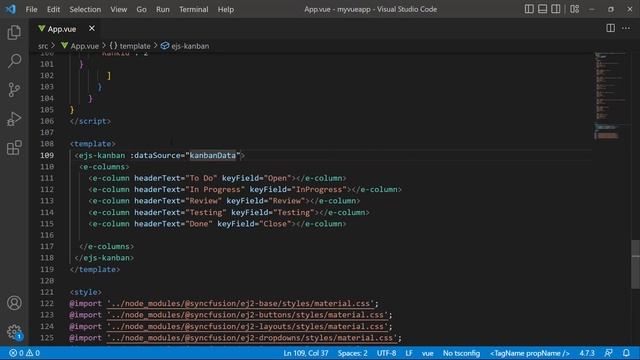Image resolution: width=640 pixels, height=360 pixels.
Task: Click the keyField "Testing" value
Action: click(x=293, y=212)
